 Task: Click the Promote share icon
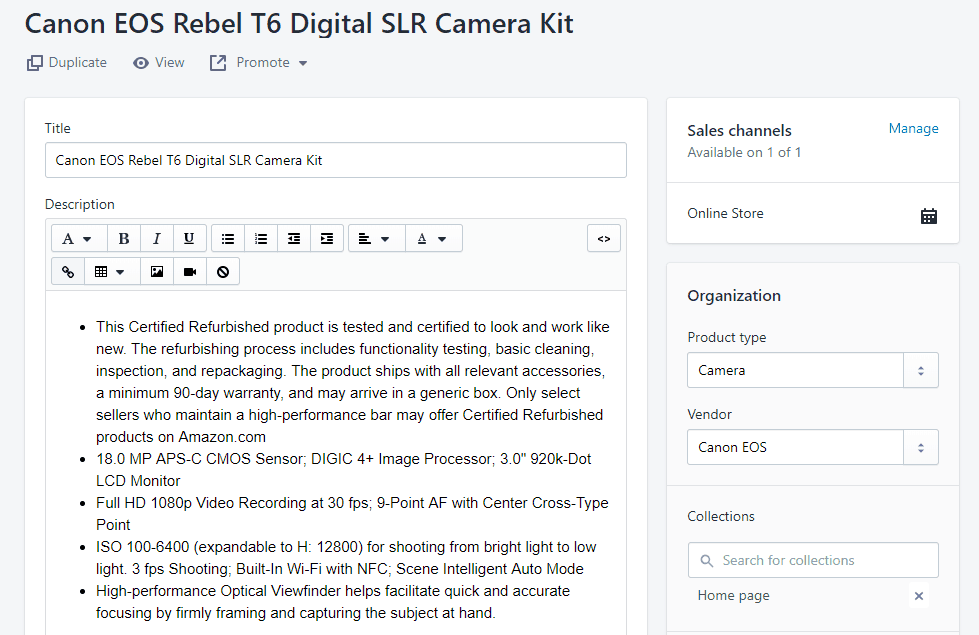(218, 63)
